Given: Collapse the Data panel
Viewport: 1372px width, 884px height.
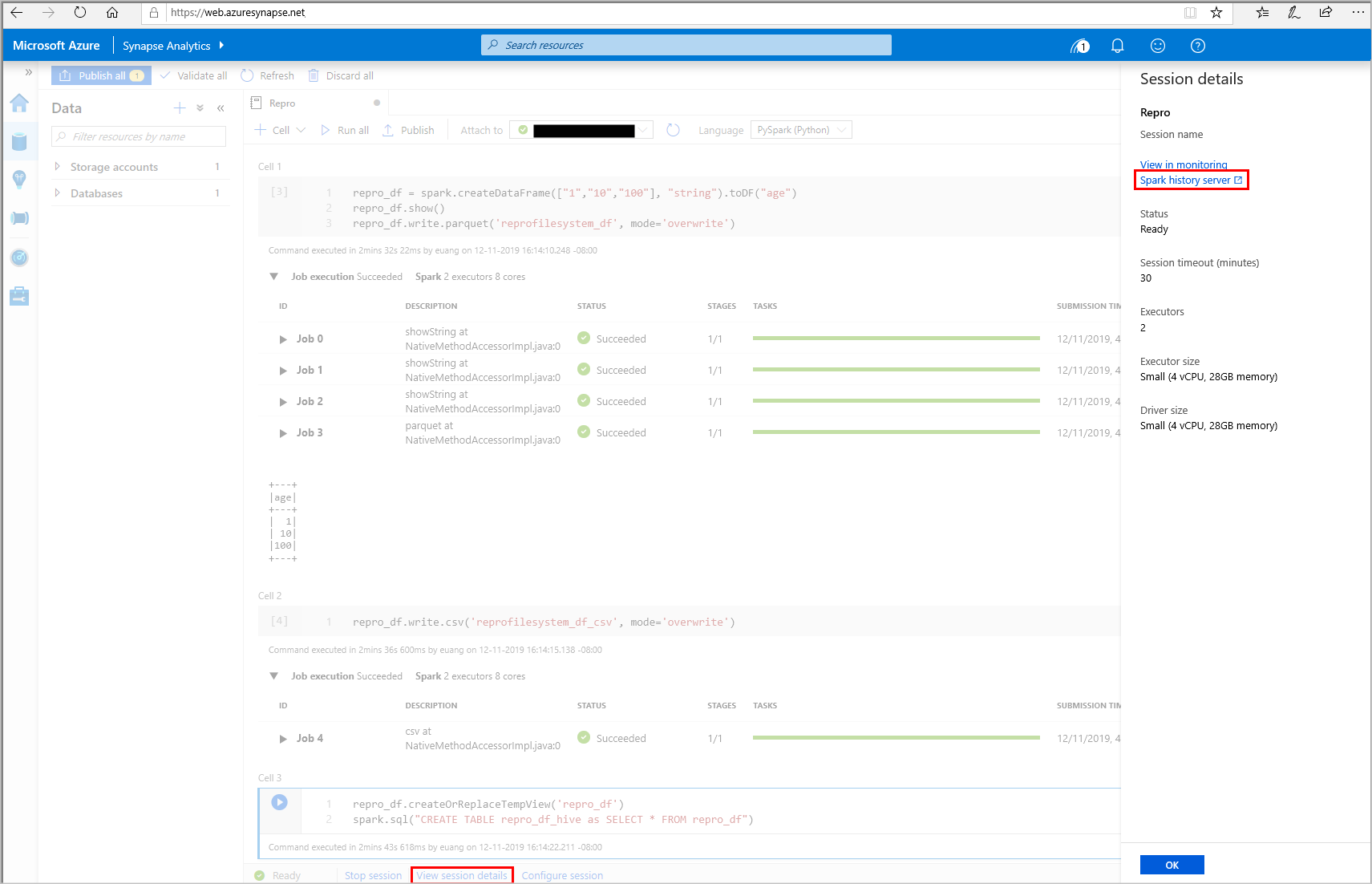Looking at the screenshot, I should [x=221, y=108].
